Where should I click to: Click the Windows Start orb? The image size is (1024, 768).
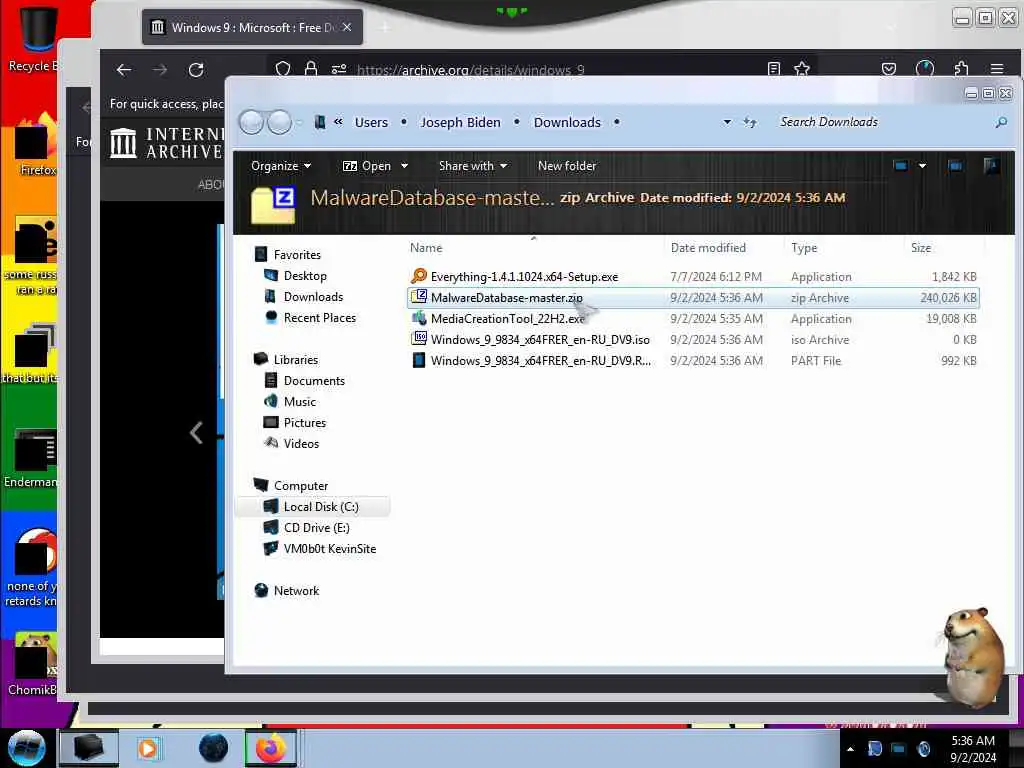(x=26, y=747)
